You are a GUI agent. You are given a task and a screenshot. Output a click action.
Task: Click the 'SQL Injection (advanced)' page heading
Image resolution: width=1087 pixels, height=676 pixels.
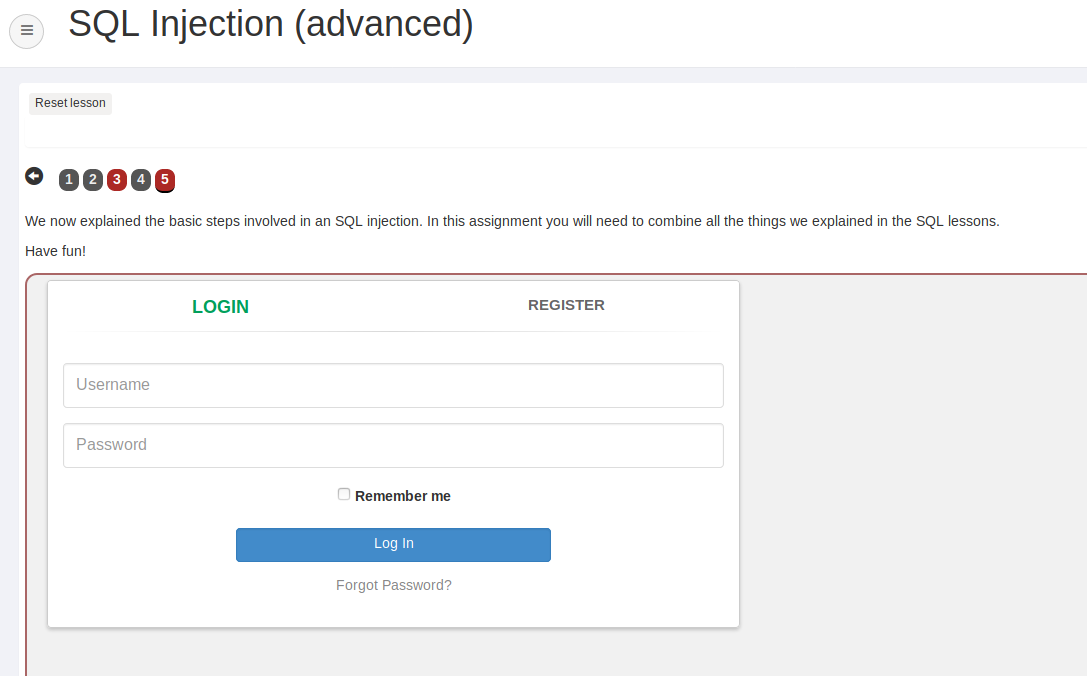[271, 24]
